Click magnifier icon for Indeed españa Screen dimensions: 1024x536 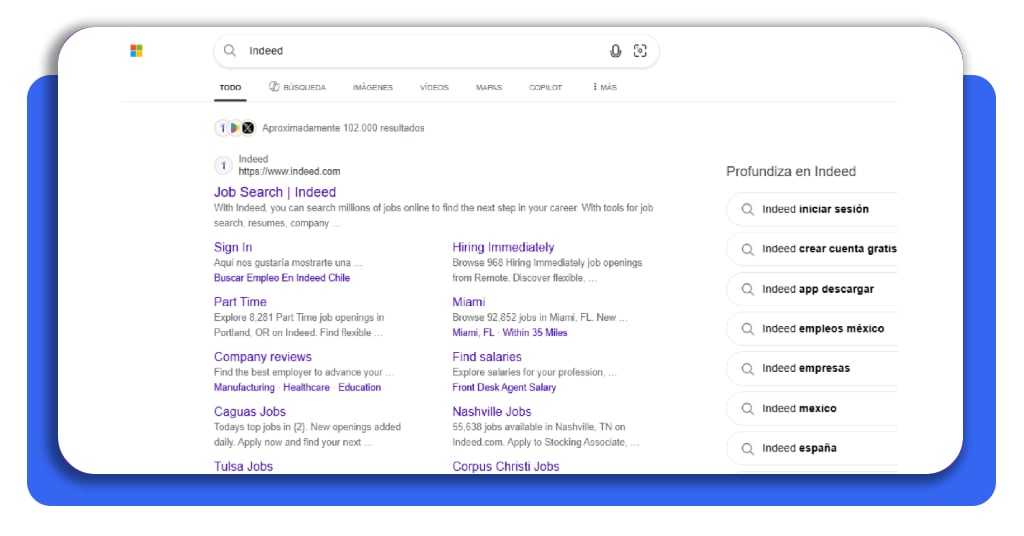748,449
